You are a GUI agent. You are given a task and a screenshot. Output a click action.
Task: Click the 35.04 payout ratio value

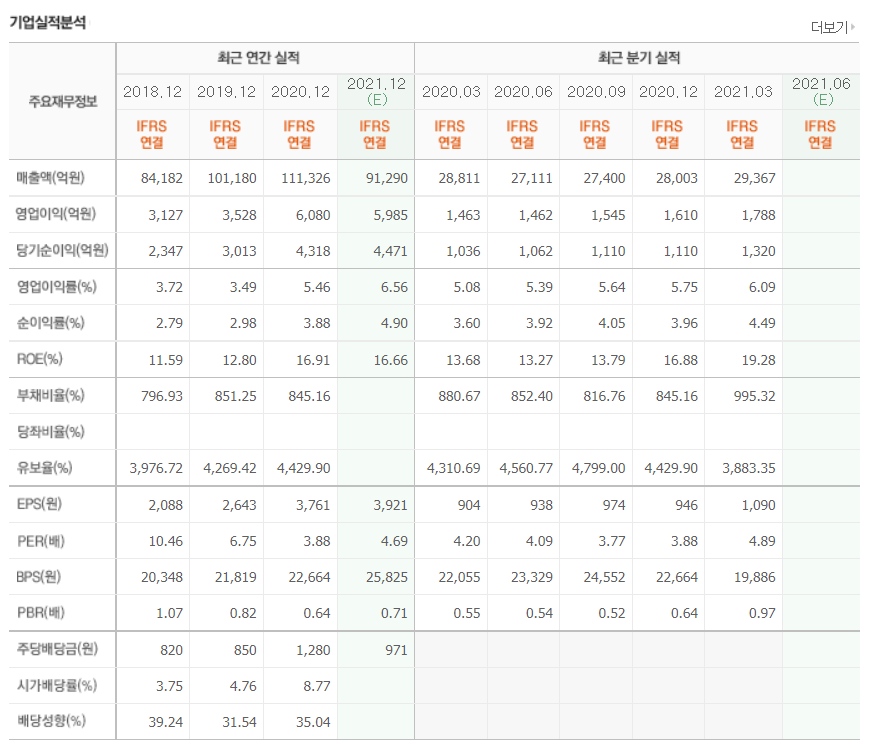click(x=313, y=722)
